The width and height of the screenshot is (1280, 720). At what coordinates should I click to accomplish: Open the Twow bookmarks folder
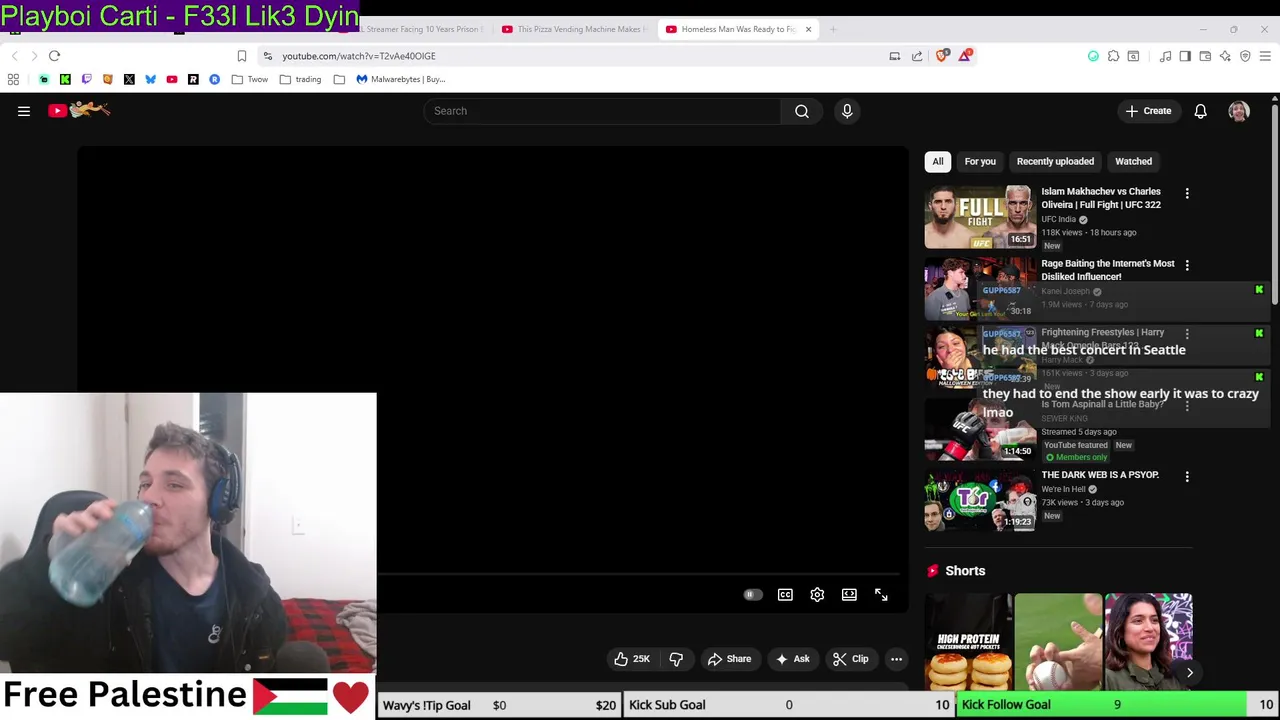pos(249,79)
